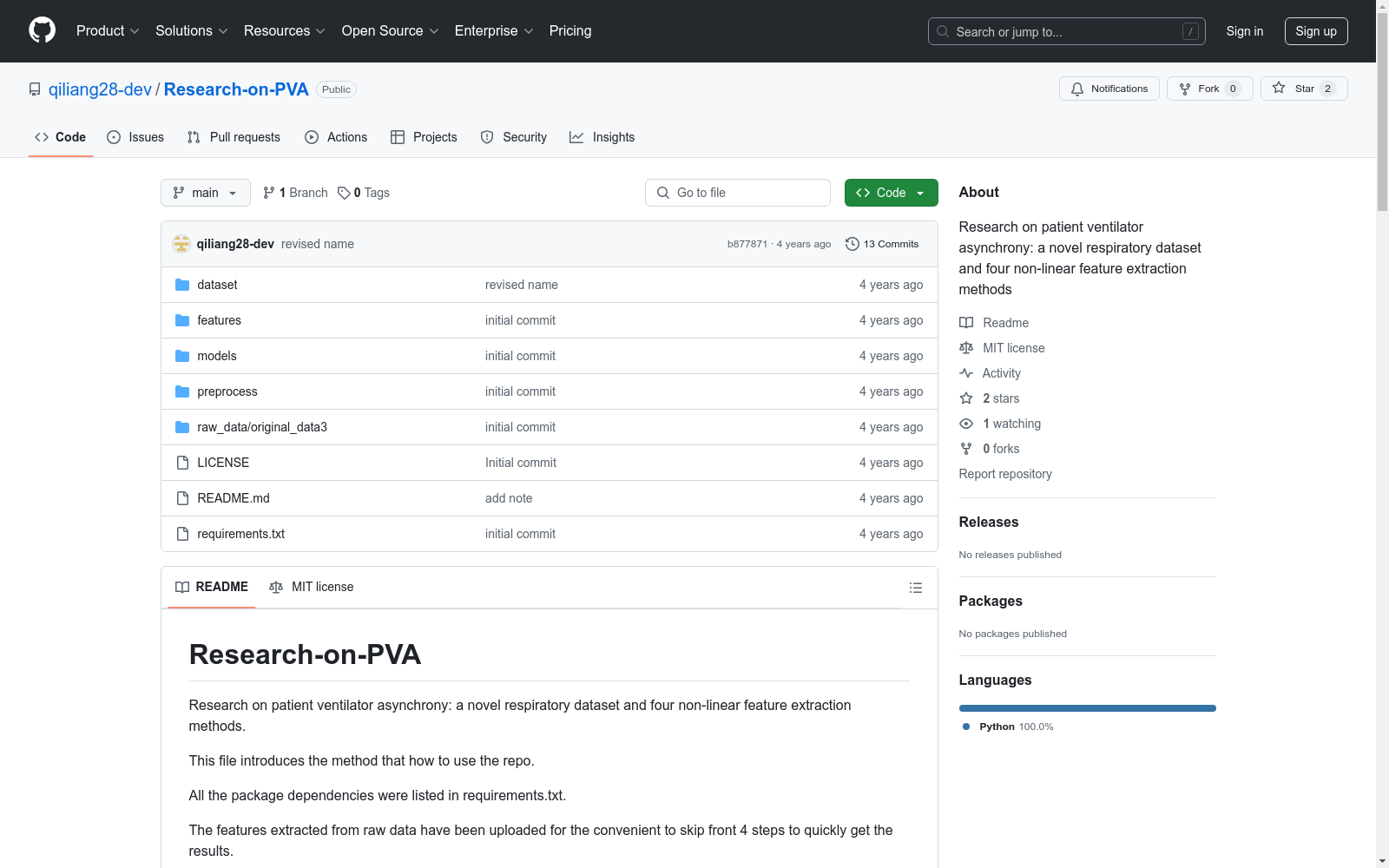
Task: Click the fork icon beside '0 forks'
Action: coord(966,449)
